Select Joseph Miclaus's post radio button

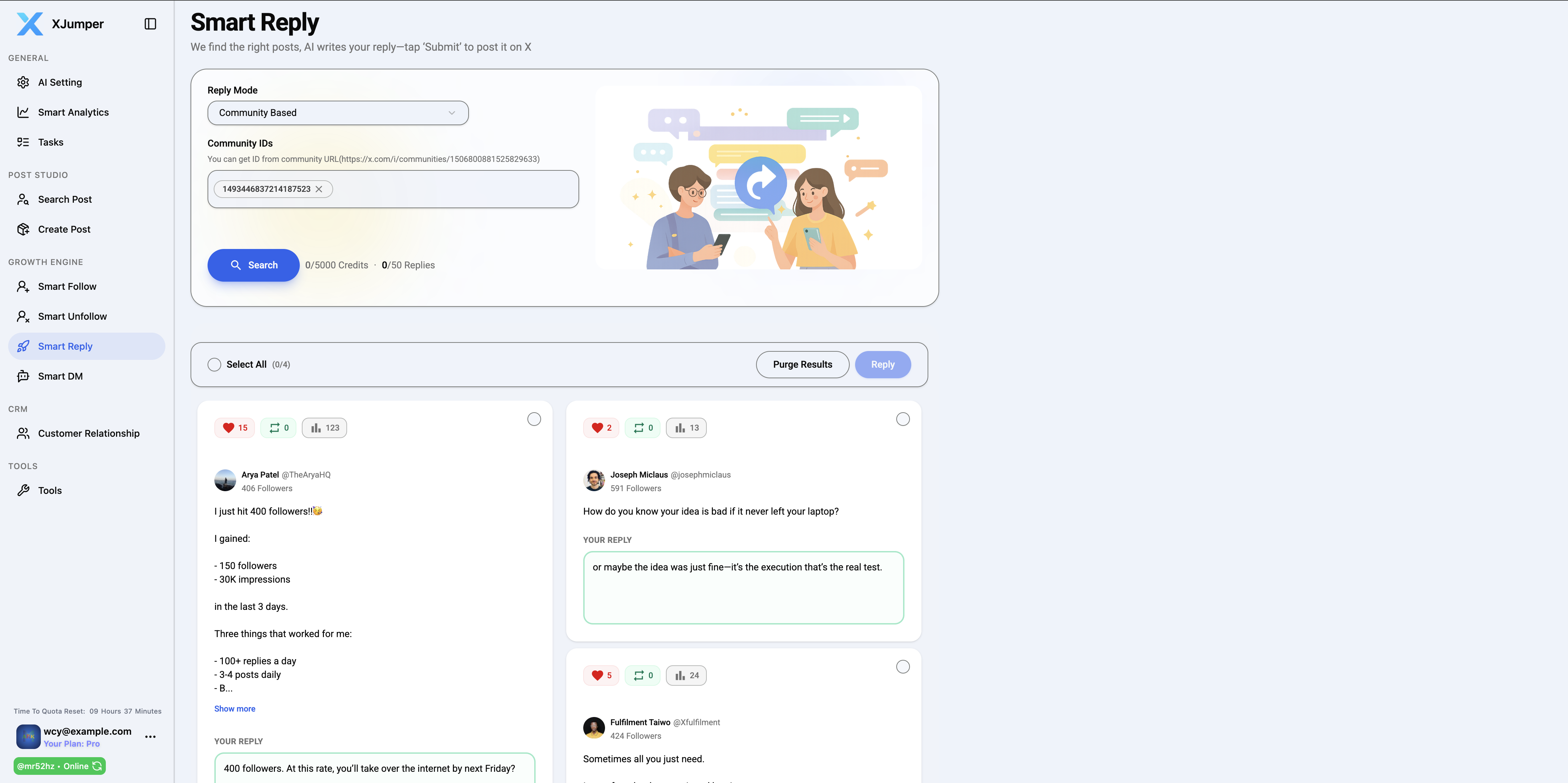(x=903, y=419)
